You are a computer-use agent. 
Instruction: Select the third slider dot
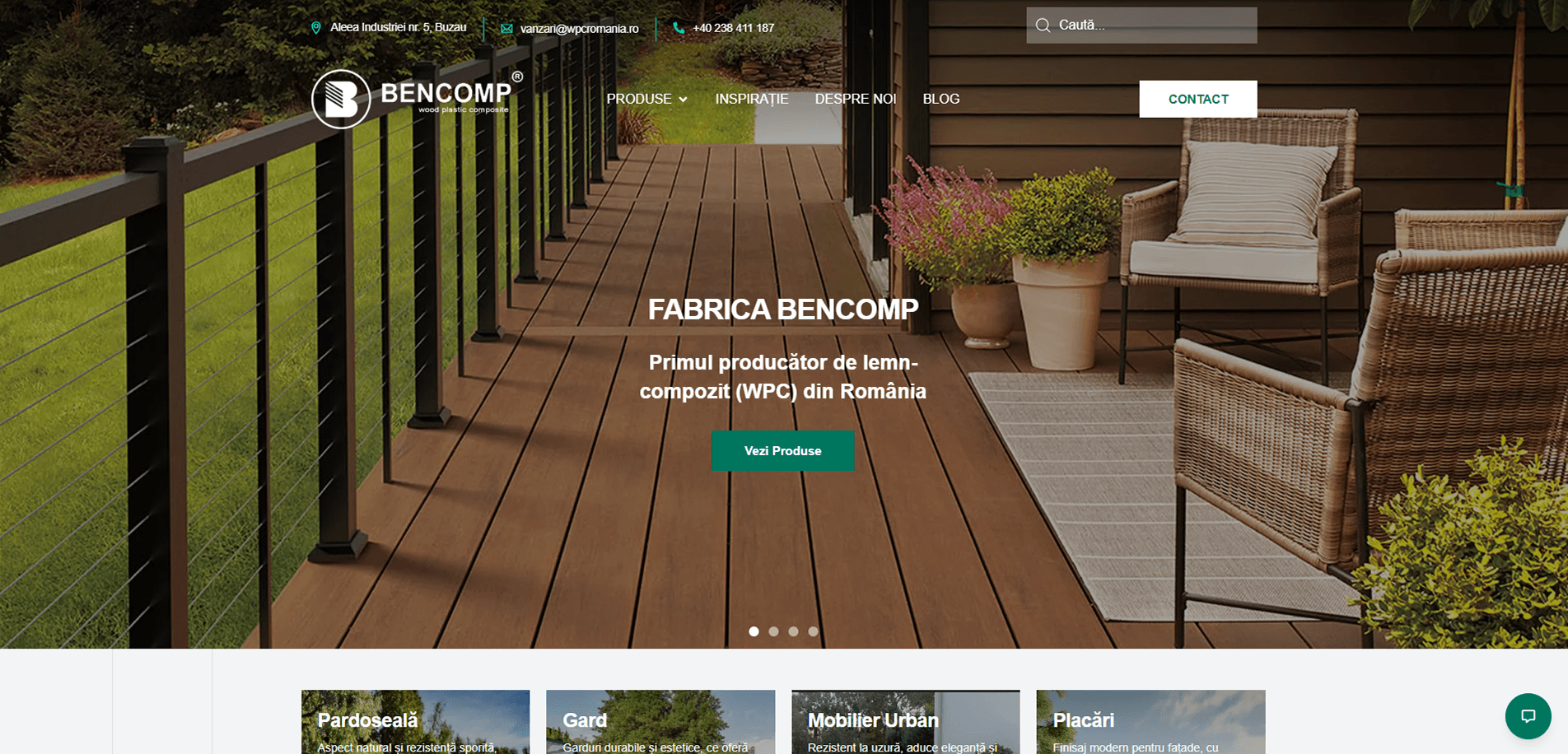(793, 631)
